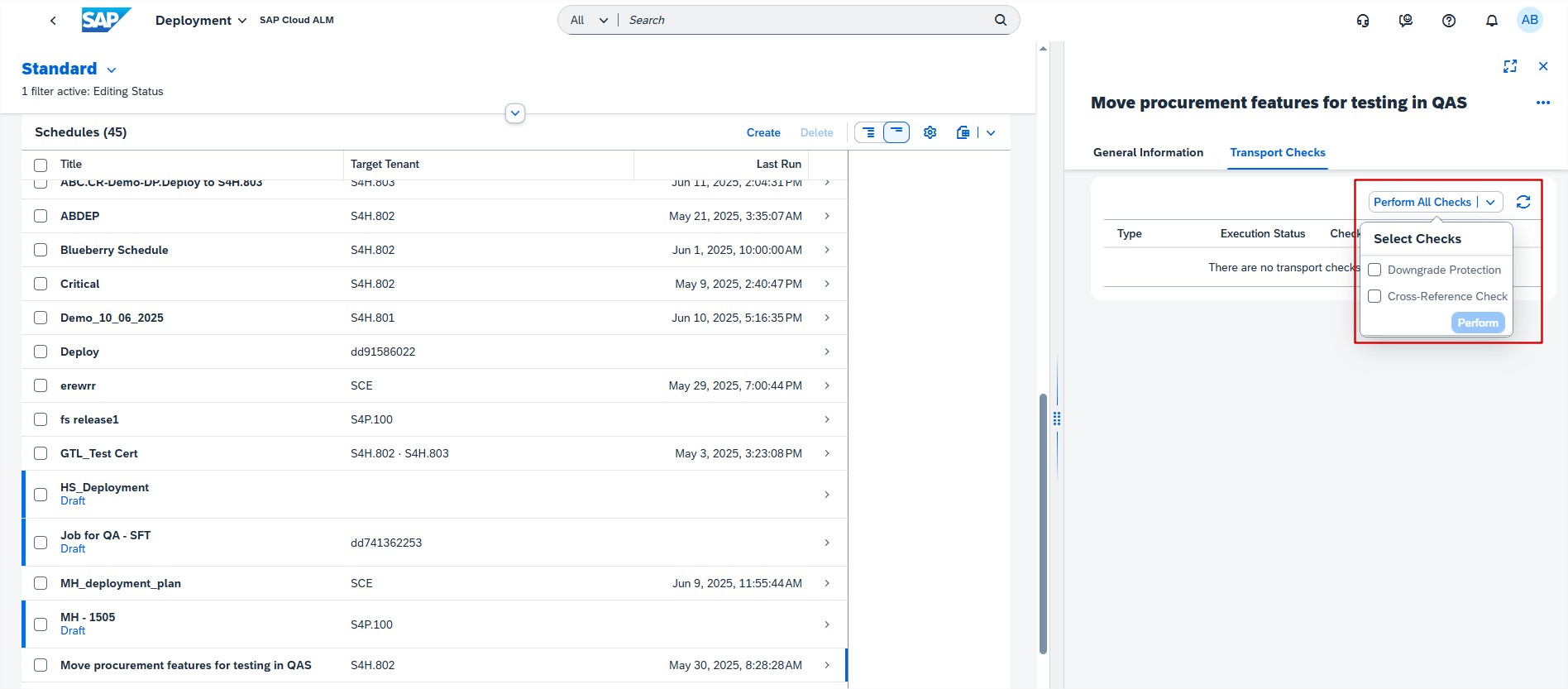
Task: Open the help question mark icon
Action: coord(1448,21)
